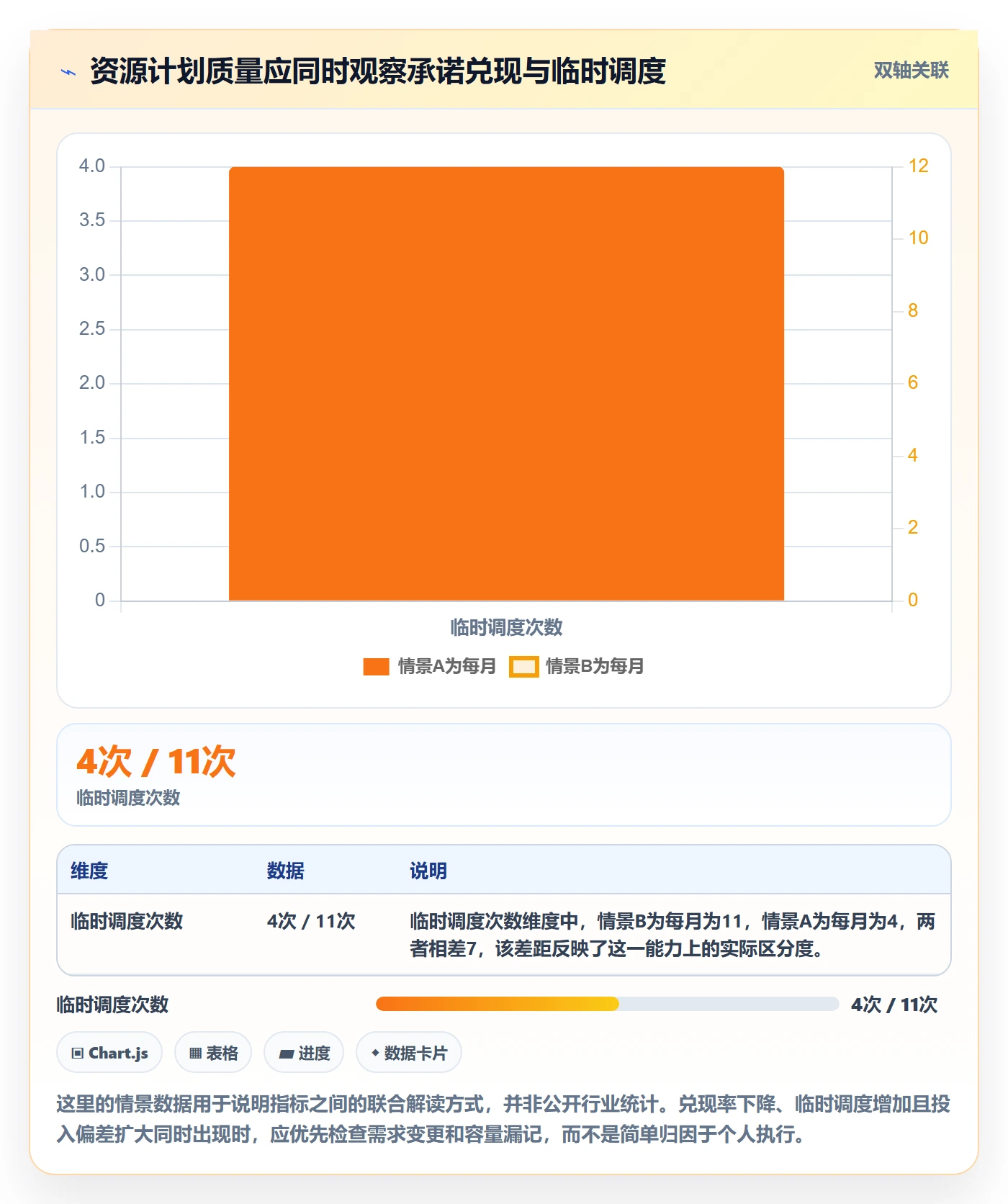The height and width of the screenshot is (1204, 1008).
Task: Click the 4.0 tick on the left axis
Action: point(92,166)
